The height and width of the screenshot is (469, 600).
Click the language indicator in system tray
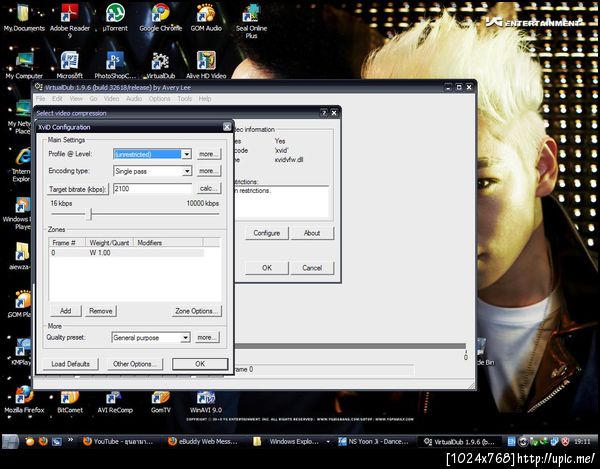tap(511, 441)
